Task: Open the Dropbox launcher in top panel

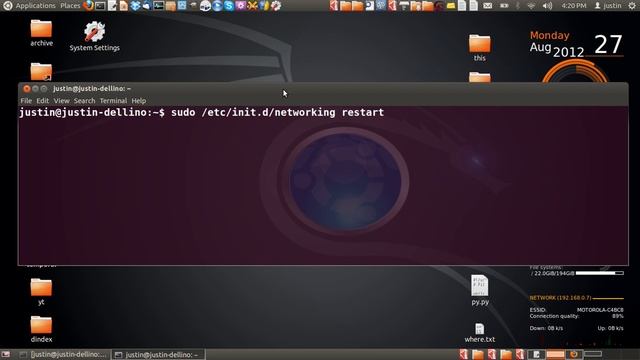Action: click(135, 6)
